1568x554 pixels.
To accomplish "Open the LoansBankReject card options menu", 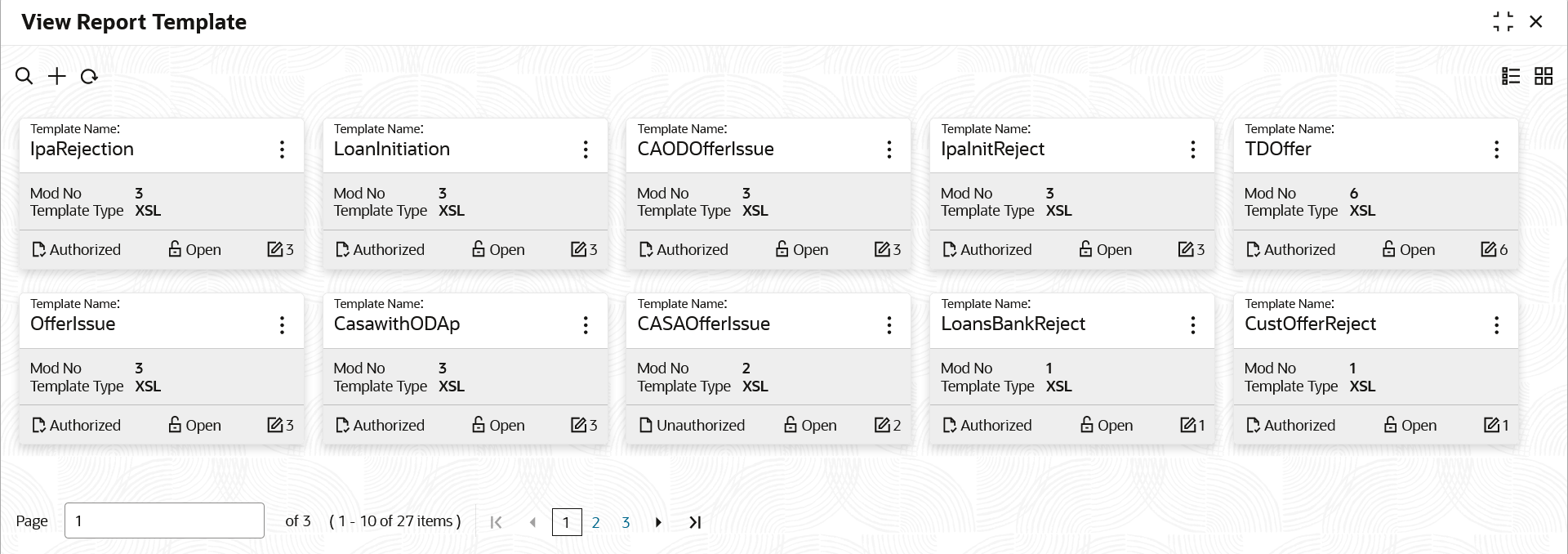I will point(1192,325).
